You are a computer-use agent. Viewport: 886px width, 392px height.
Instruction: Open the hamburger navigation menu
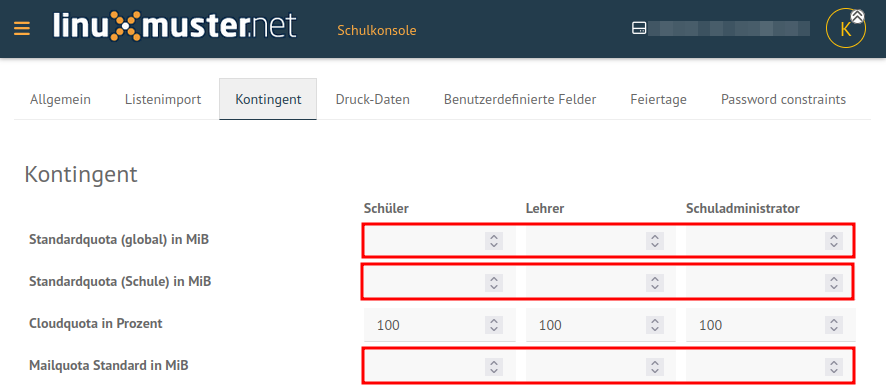point(22,28)
